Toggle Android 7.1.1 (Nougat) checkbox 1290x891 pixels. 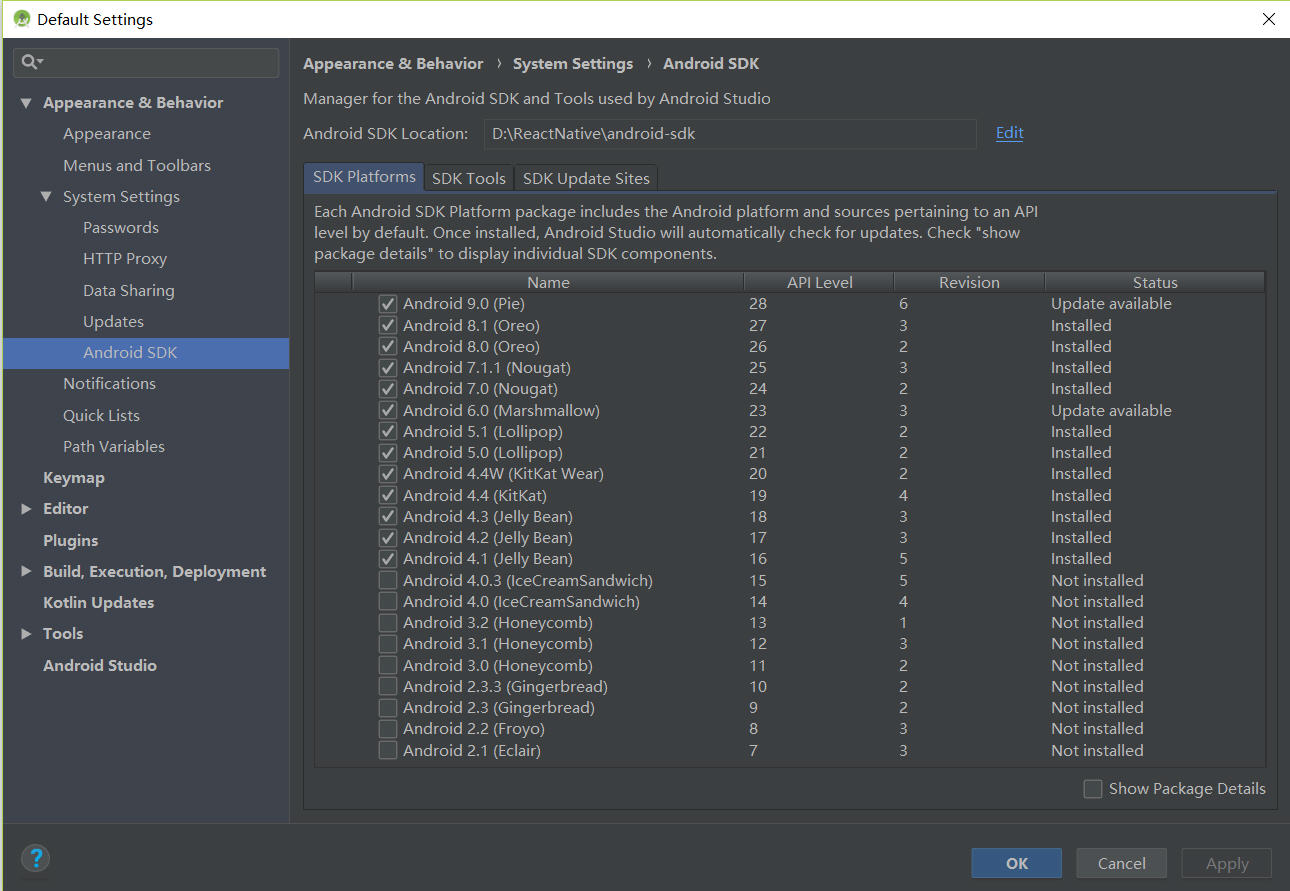point(388,368)
